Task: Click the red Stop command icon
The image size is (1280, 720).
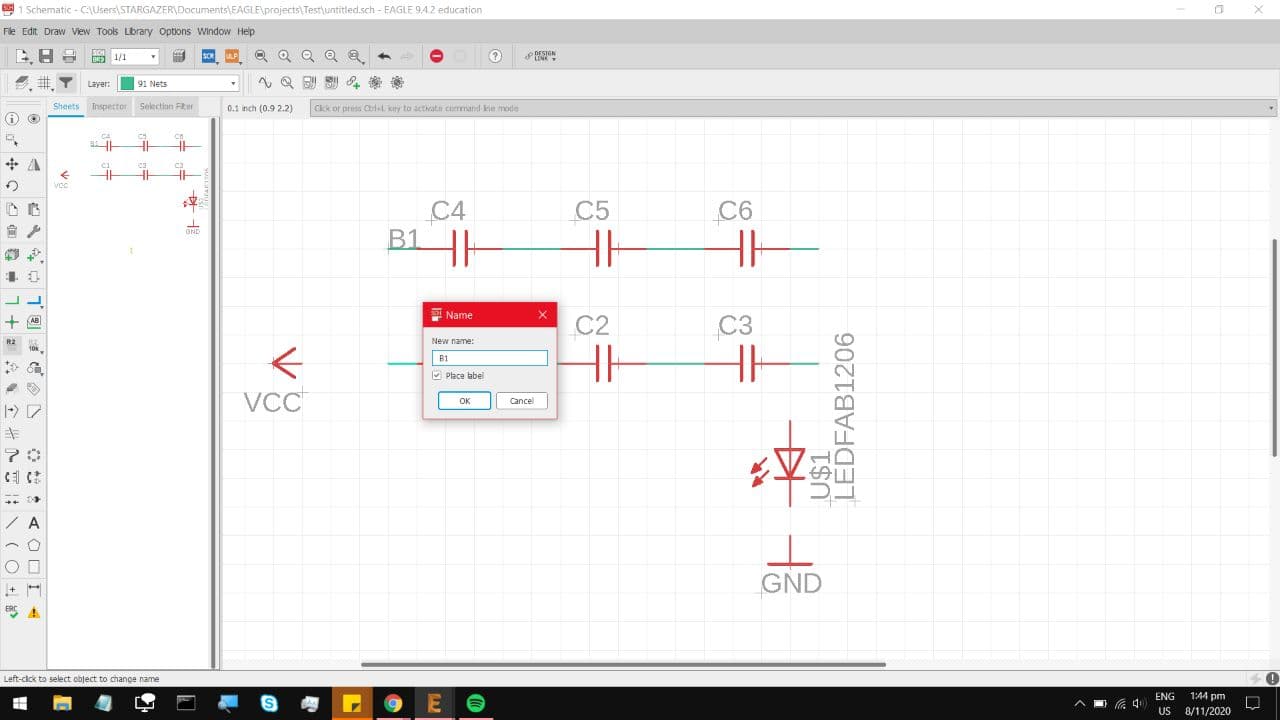Action: (437, 56)
